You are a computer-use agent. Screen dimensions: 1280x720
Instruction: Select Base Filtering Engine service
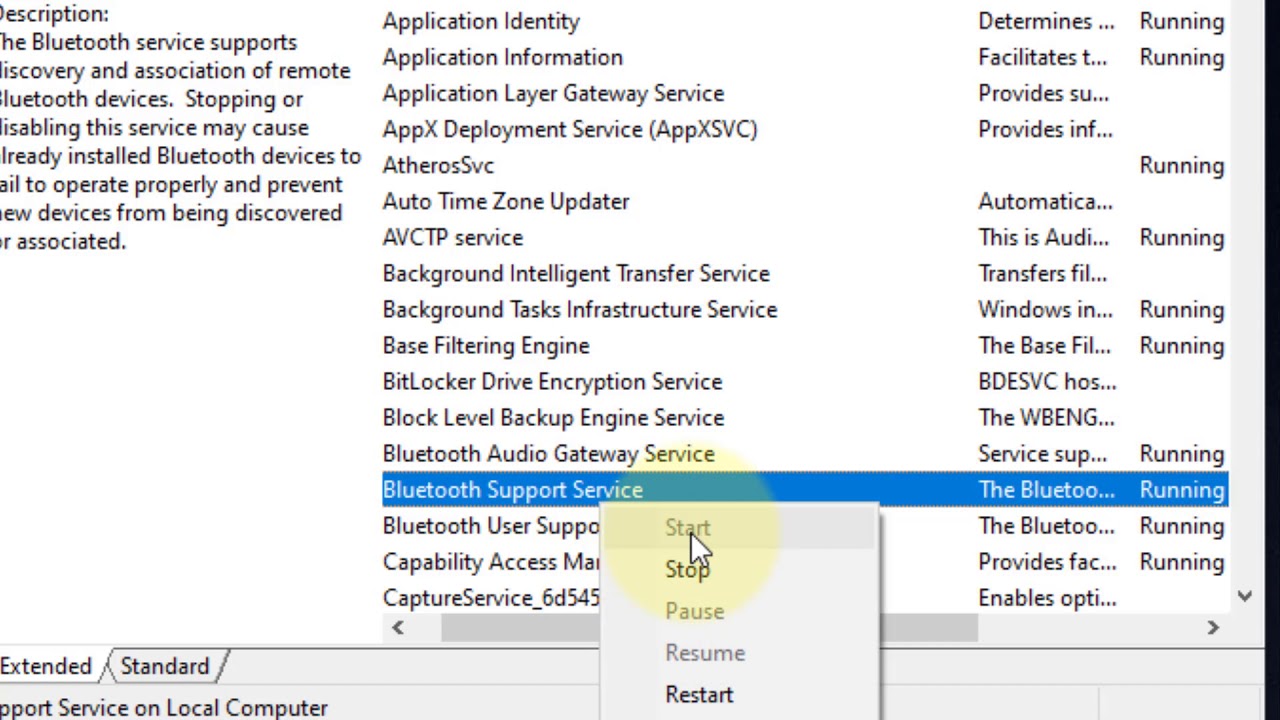[x=805, y=345]
